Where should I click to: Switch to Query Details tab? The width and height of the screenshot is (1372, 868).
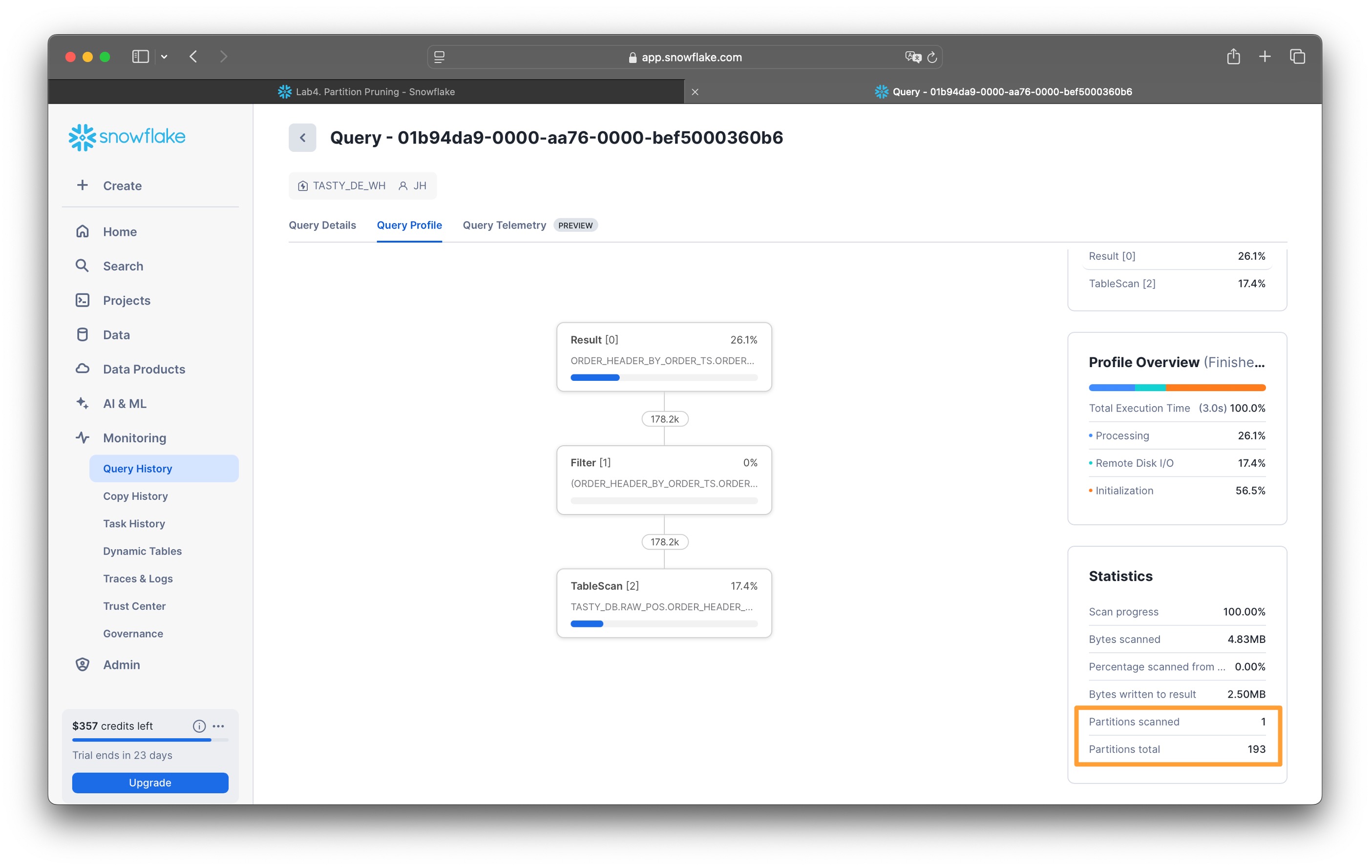tap(322, 225)
